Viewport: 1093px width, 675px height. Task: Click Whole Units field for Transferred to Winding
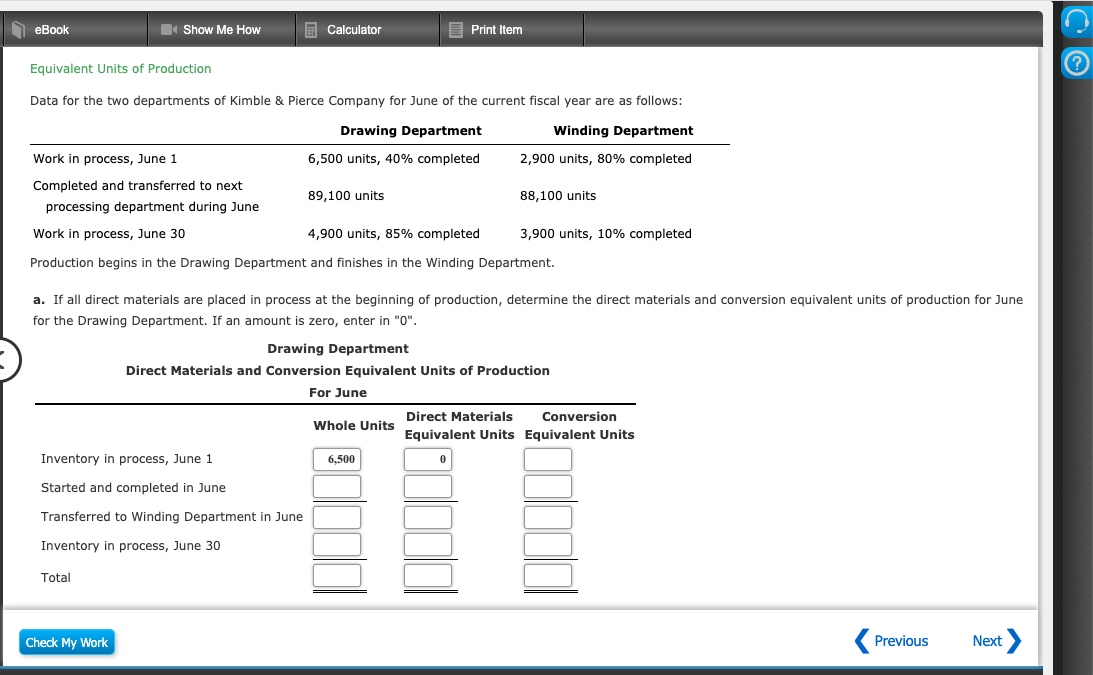click(337, 517)
